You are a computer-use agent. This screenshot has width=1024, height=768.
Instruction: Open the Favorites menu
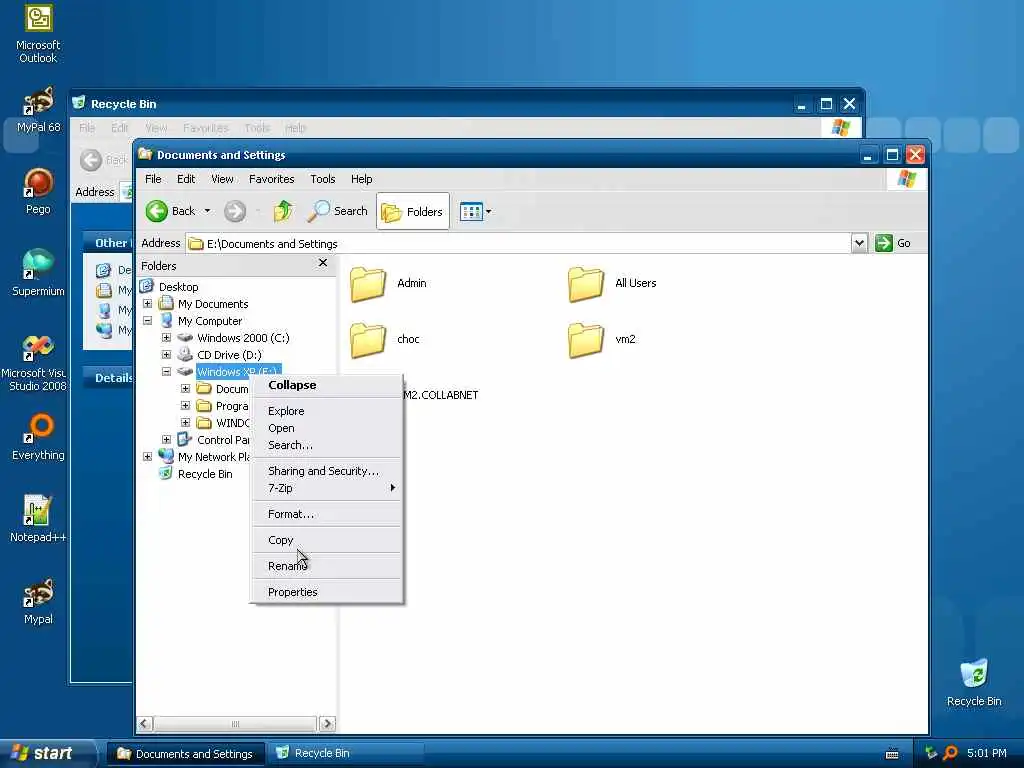[x=272, y=179]
